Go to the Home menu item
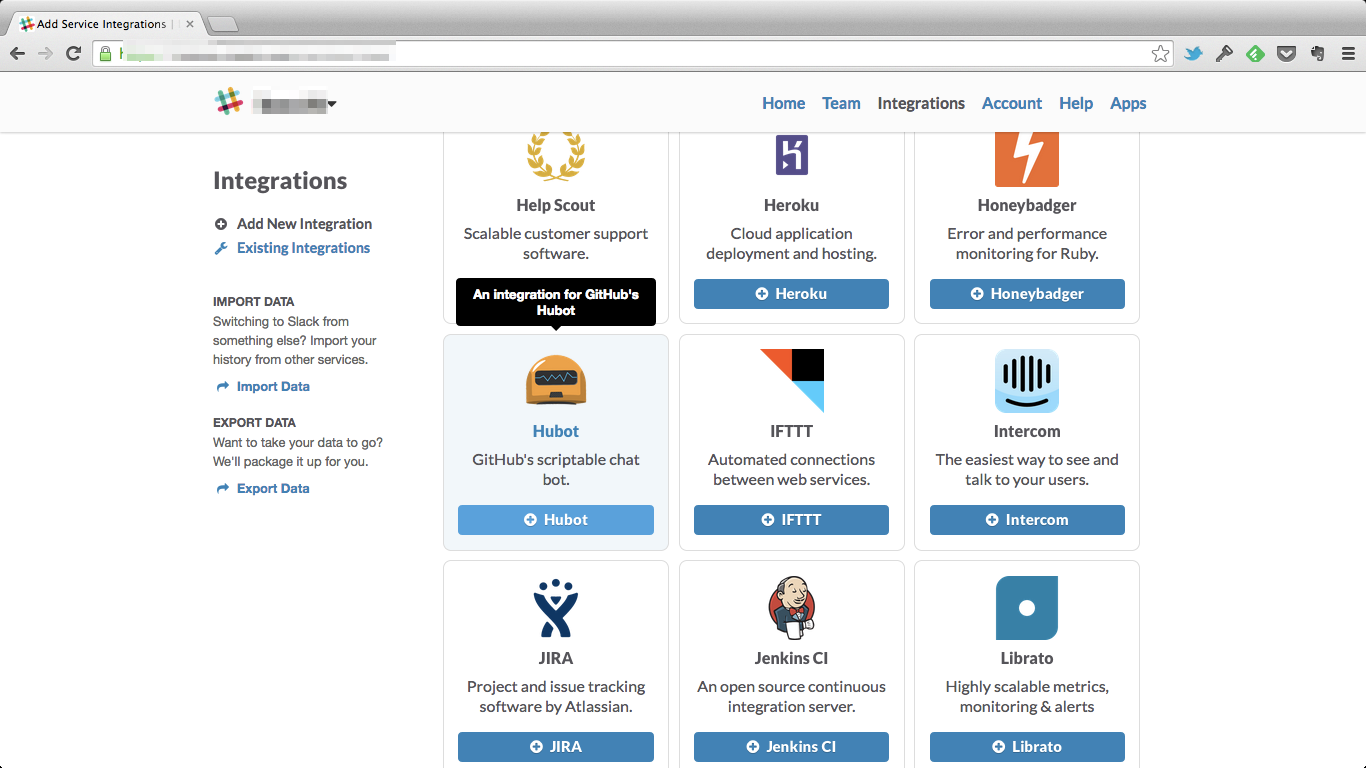The image size is (1366, 768). [783, 103]
